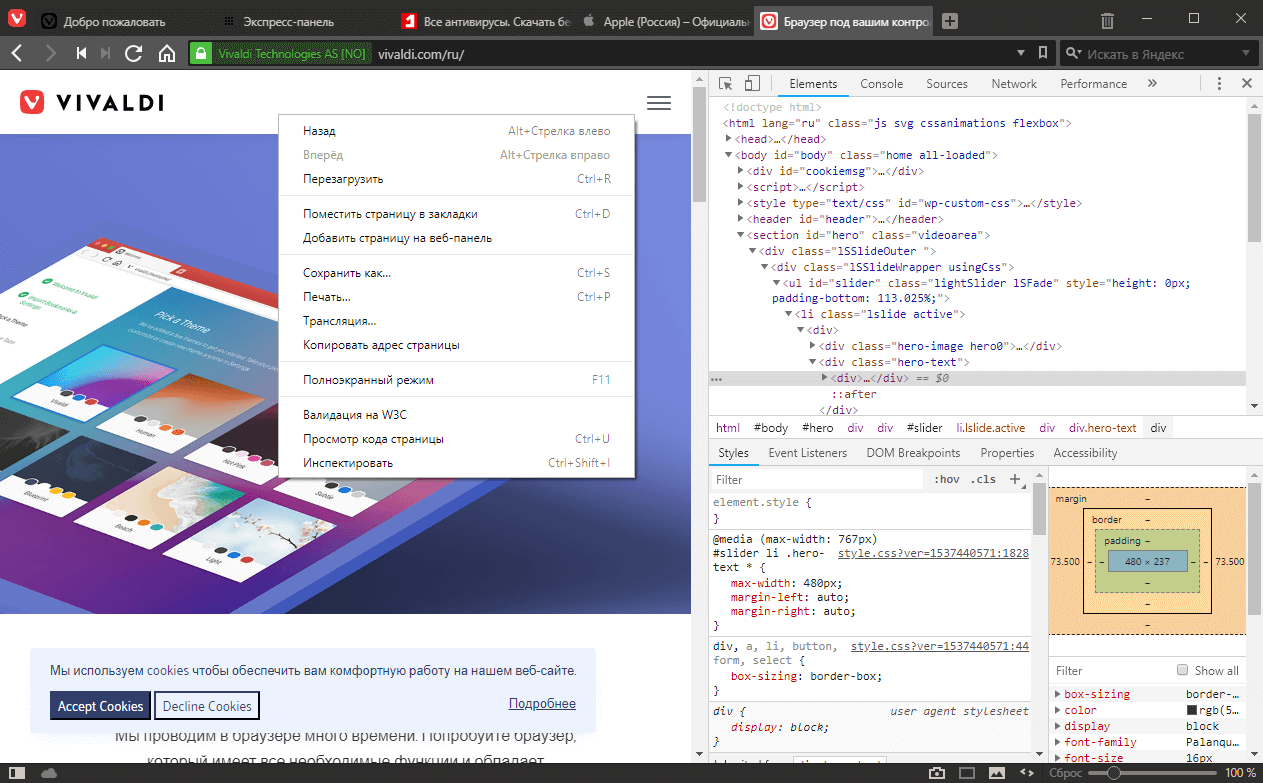Open style.css?ver=1537440571:1828 source link

pyautogui.click(x=933, y=553)
